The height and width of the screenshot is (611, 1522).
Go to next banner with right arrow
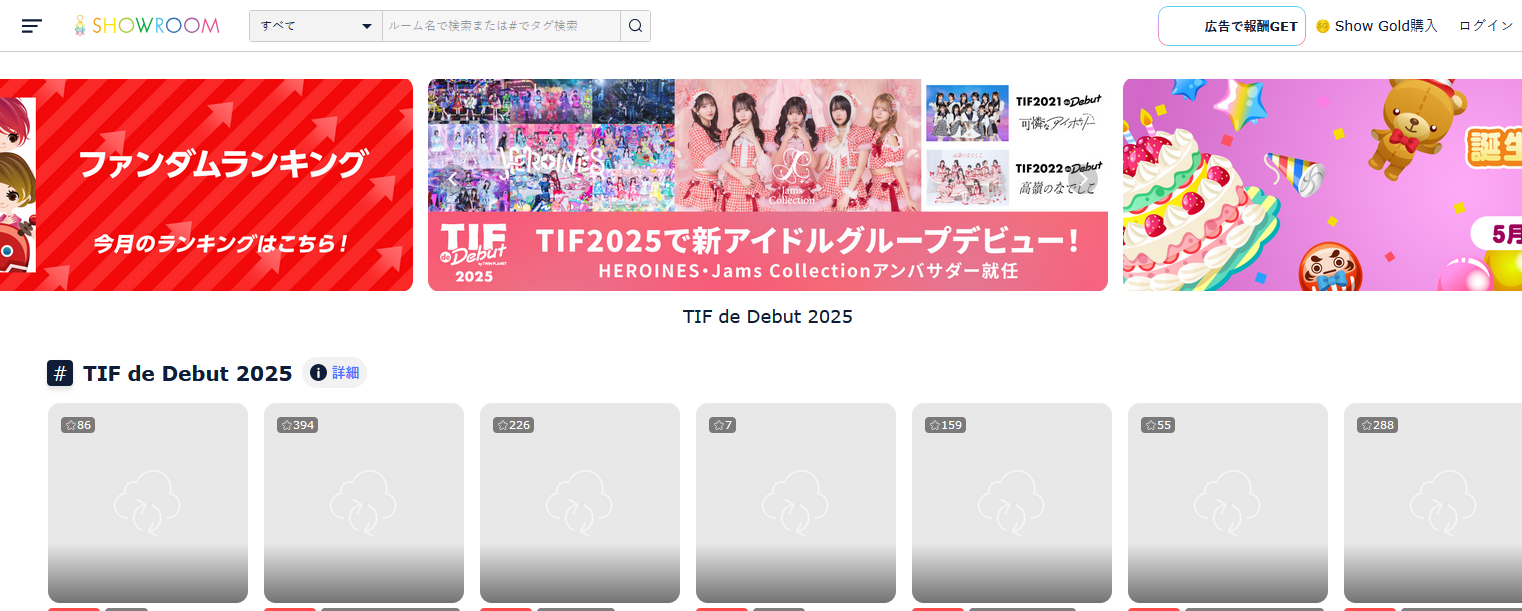[1083, 181]
